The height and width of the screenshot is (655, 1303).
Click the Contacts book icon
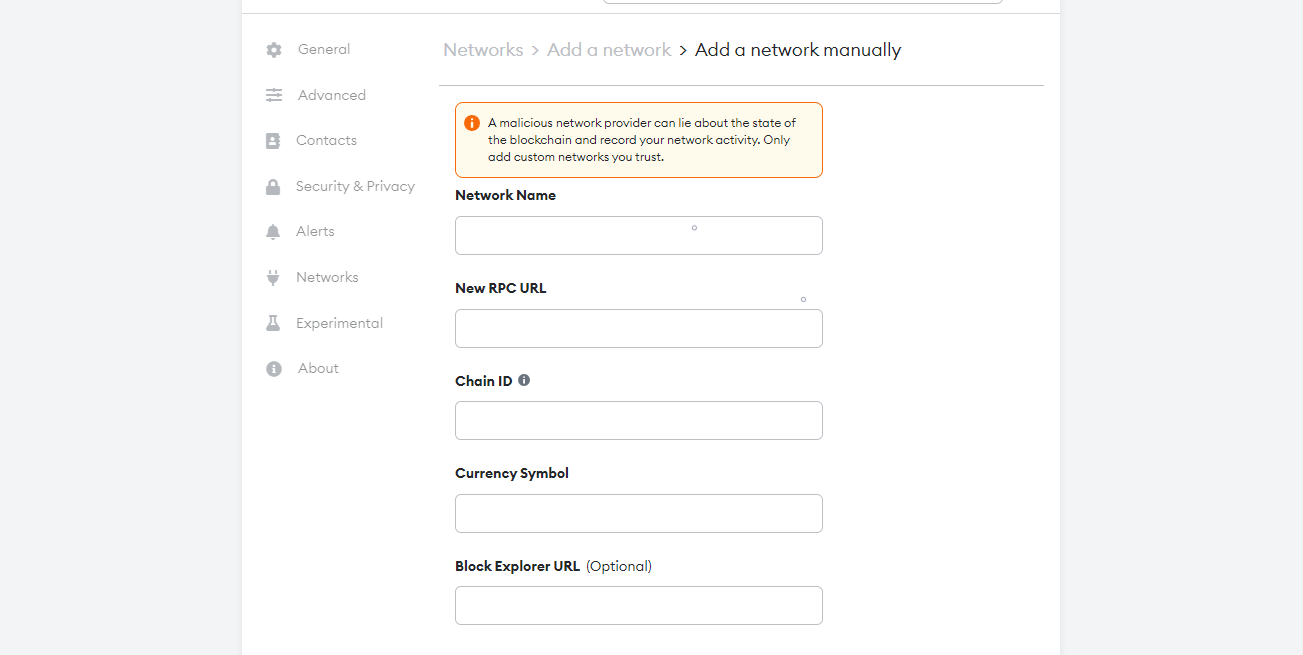(x=273, y=141)
